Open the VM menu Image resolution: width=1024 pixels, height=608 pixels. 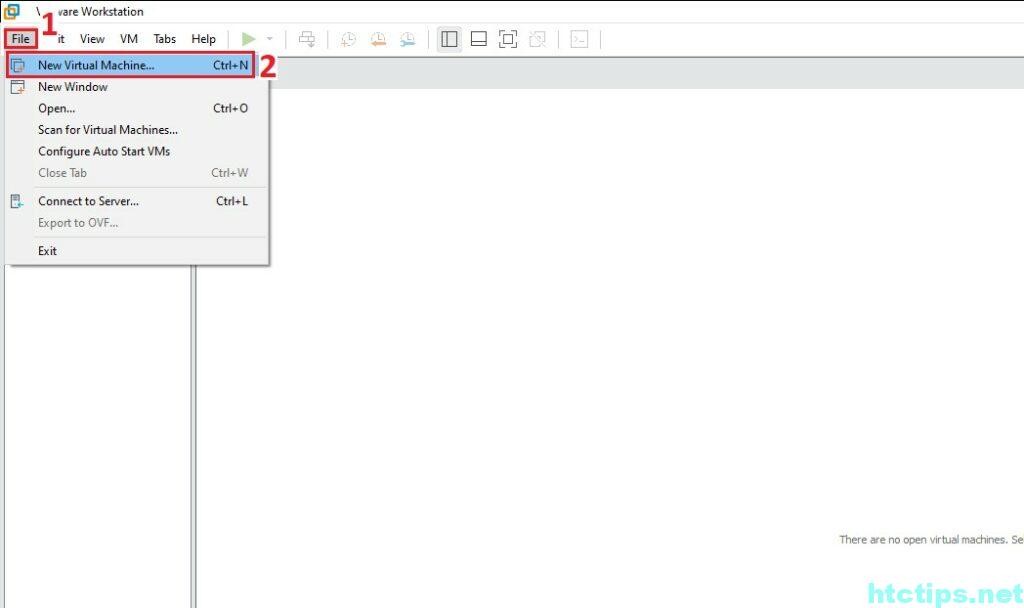tap(129, 39)
